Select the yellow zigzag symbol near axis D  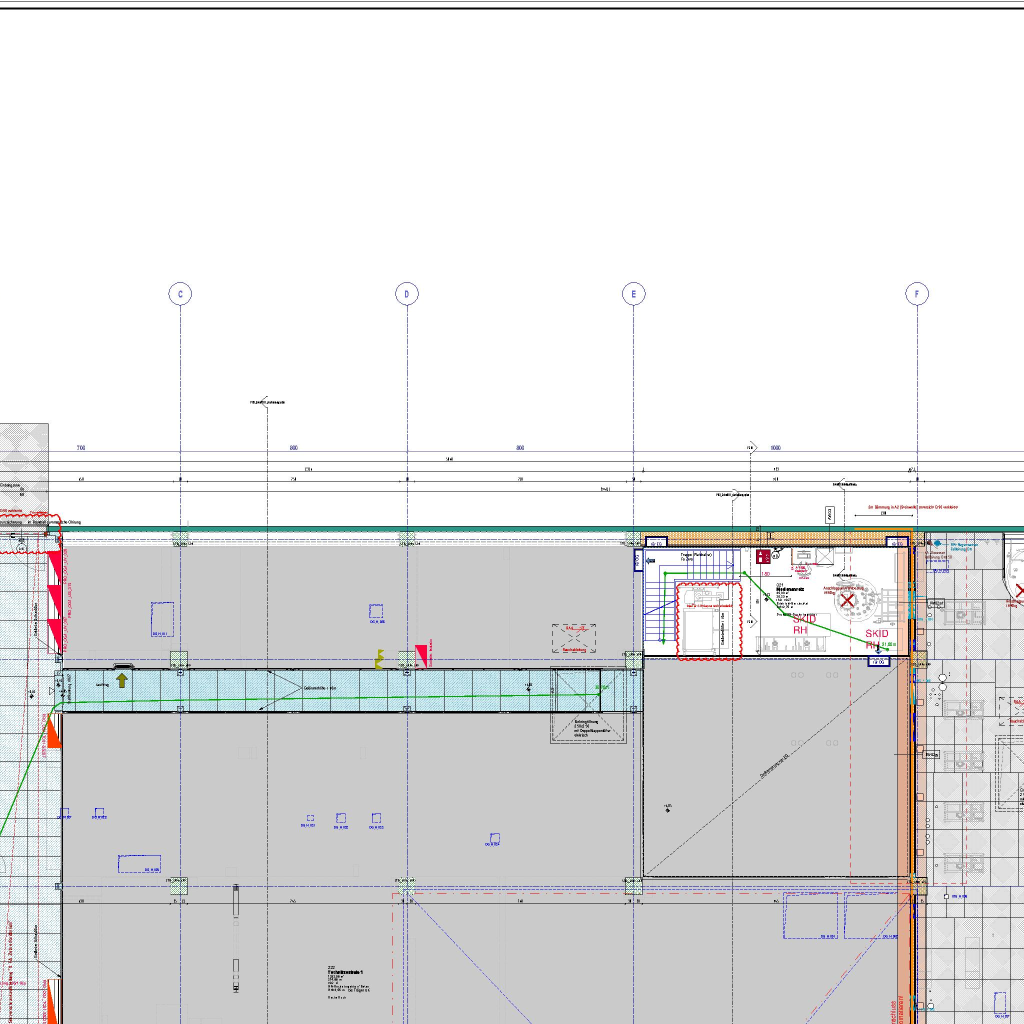point(380,659)
